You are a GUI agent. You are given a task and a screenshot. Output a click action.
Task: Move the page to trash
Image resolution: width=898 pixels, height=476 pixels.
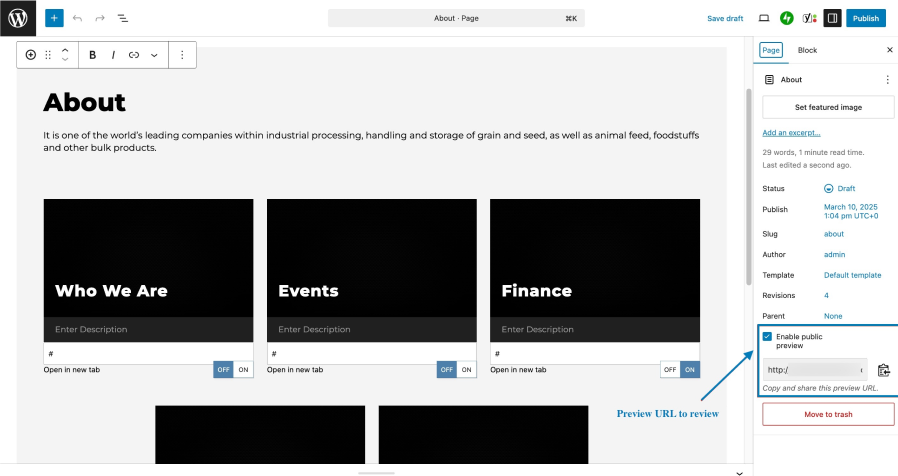[x=828, y=414]
